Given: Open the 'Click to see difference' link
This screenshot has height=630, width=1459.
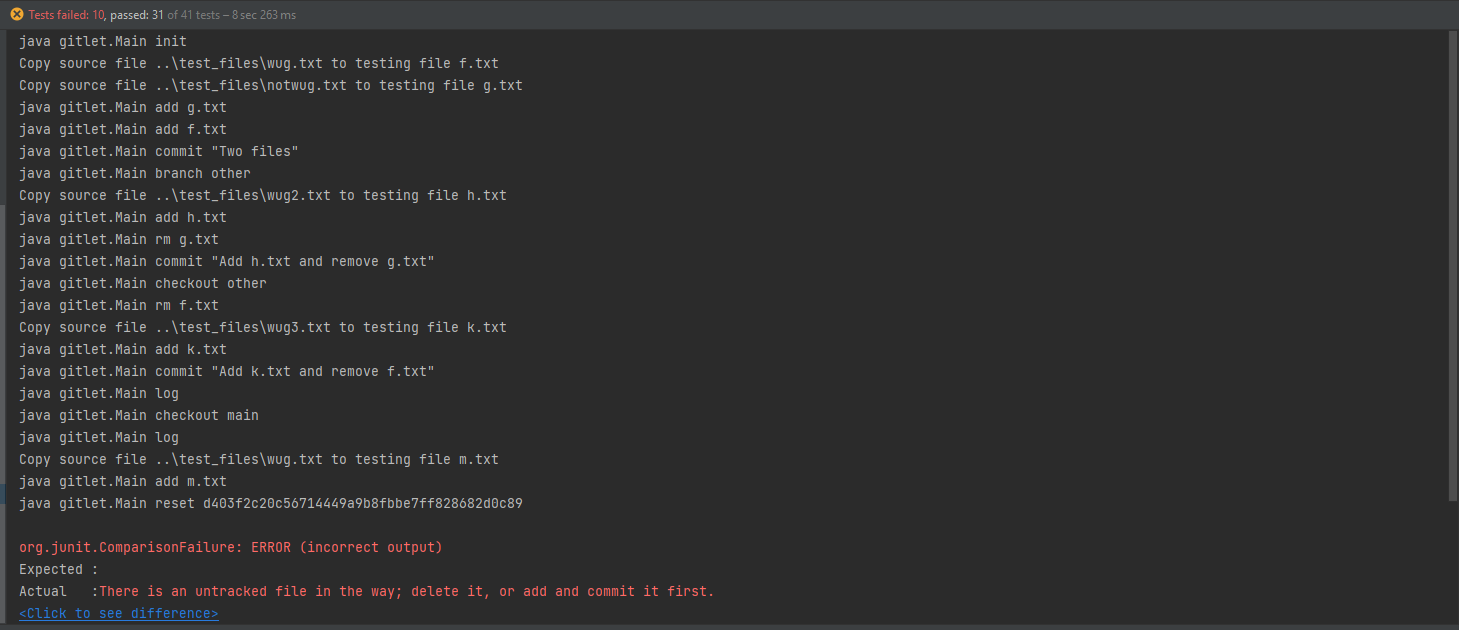Looking at the screenshot, I should pos(118,613).
